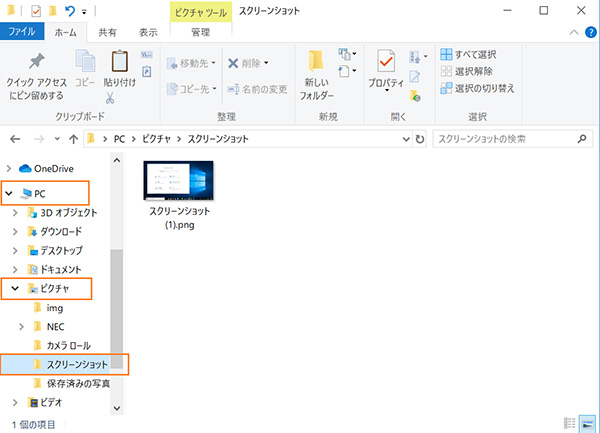The height and width of the screenshot is (433, 600).
Task: Switch to the 表示 ribbon tab
Action: [148, 32]
